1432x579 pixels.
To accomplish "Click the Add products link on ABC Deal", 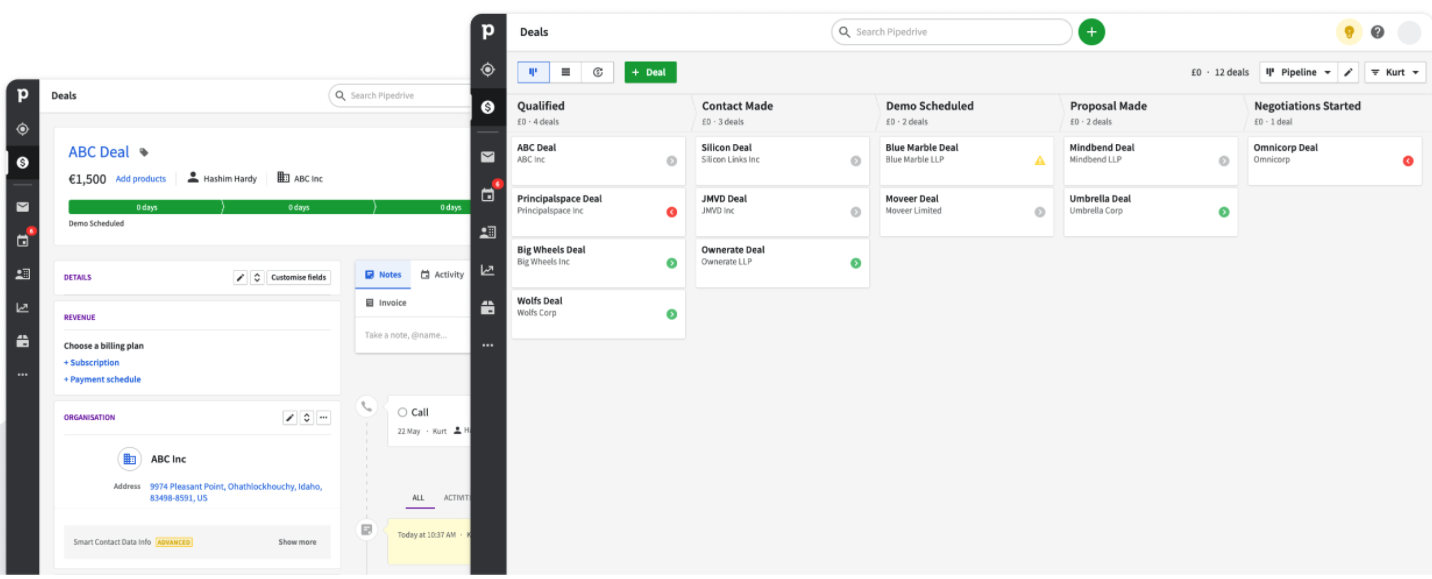I will 140,178.
